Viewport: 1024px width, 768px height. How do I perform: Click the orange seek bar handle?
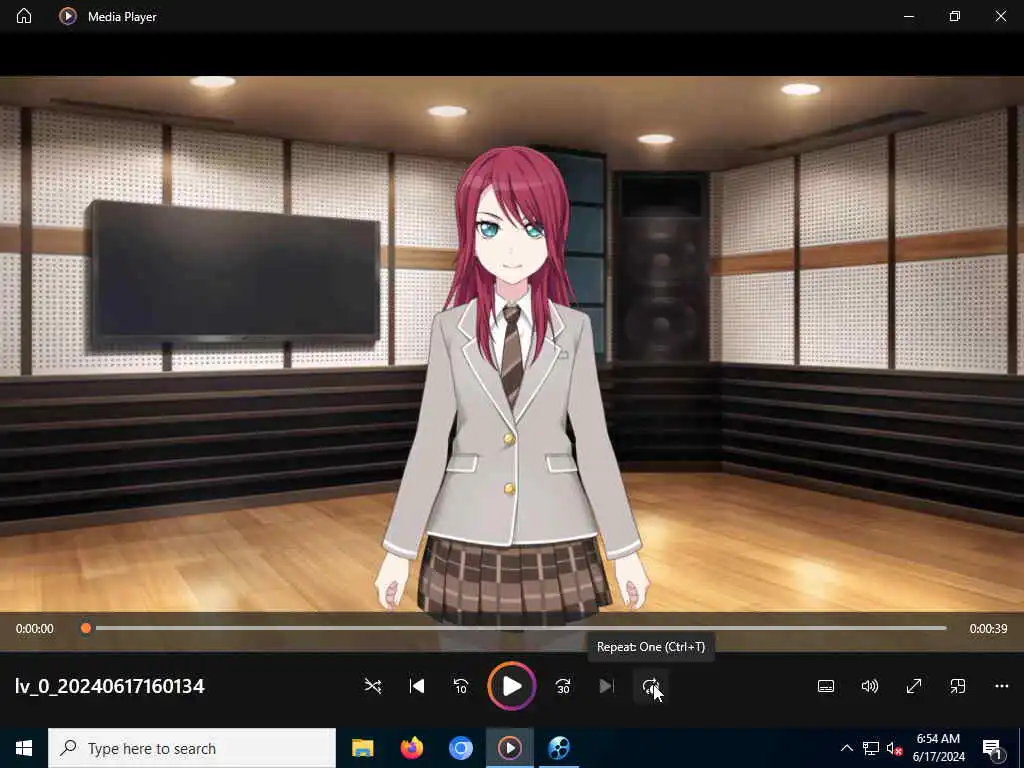(x=86, y=628)
